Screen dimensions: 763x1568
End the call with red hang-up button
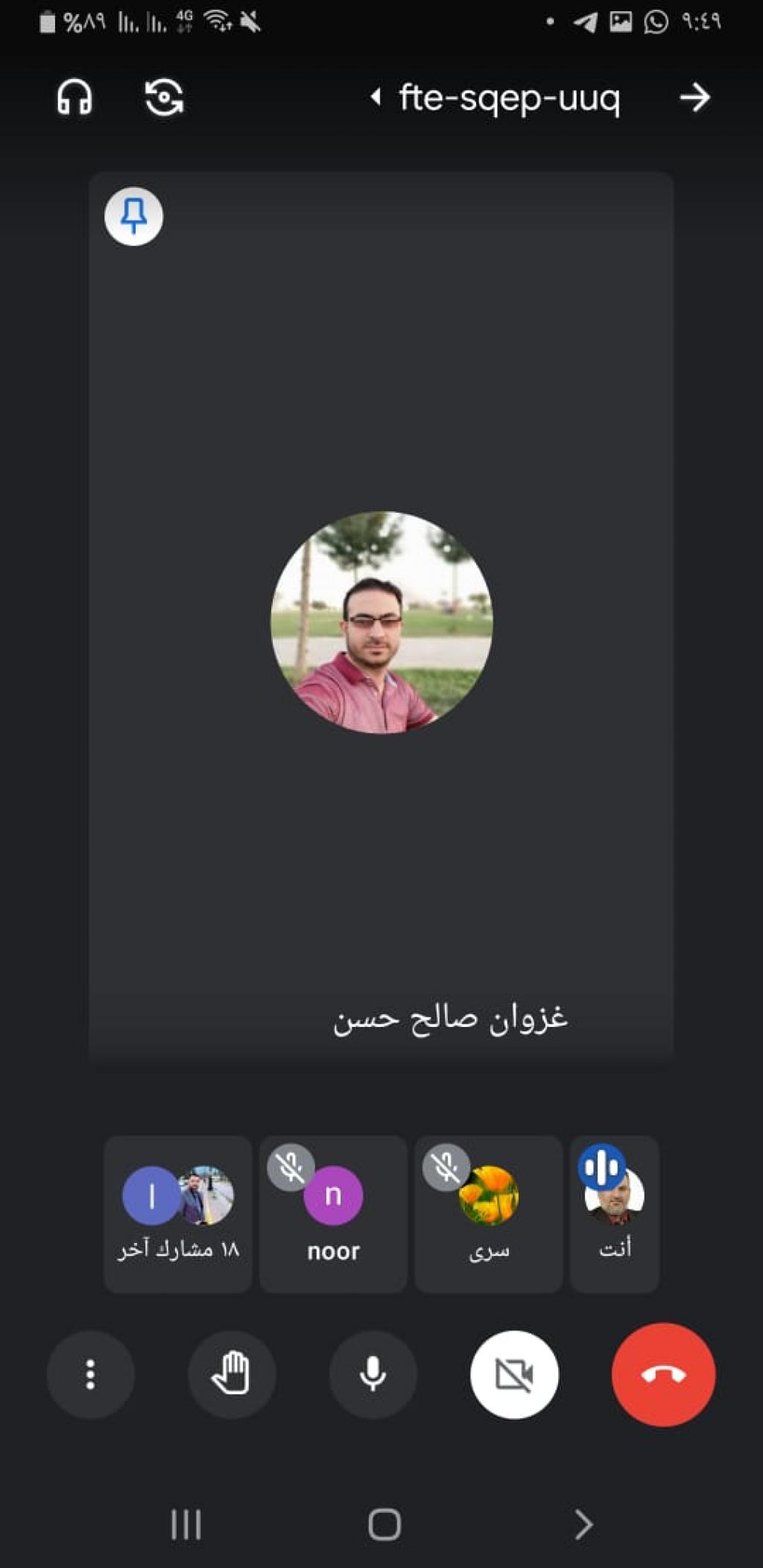pos(663,1374)
